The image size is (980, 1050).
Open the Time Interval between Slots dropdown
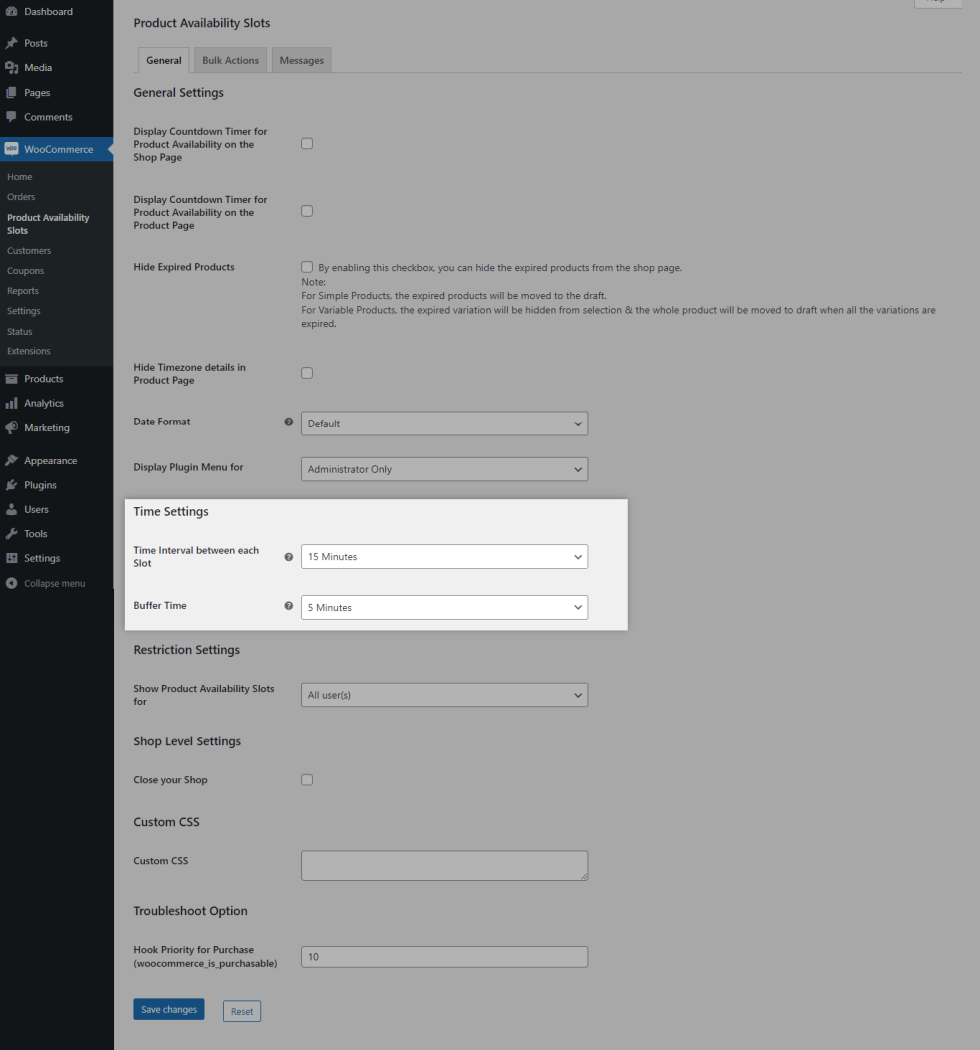pyautogui.click(x=444, y=556)
